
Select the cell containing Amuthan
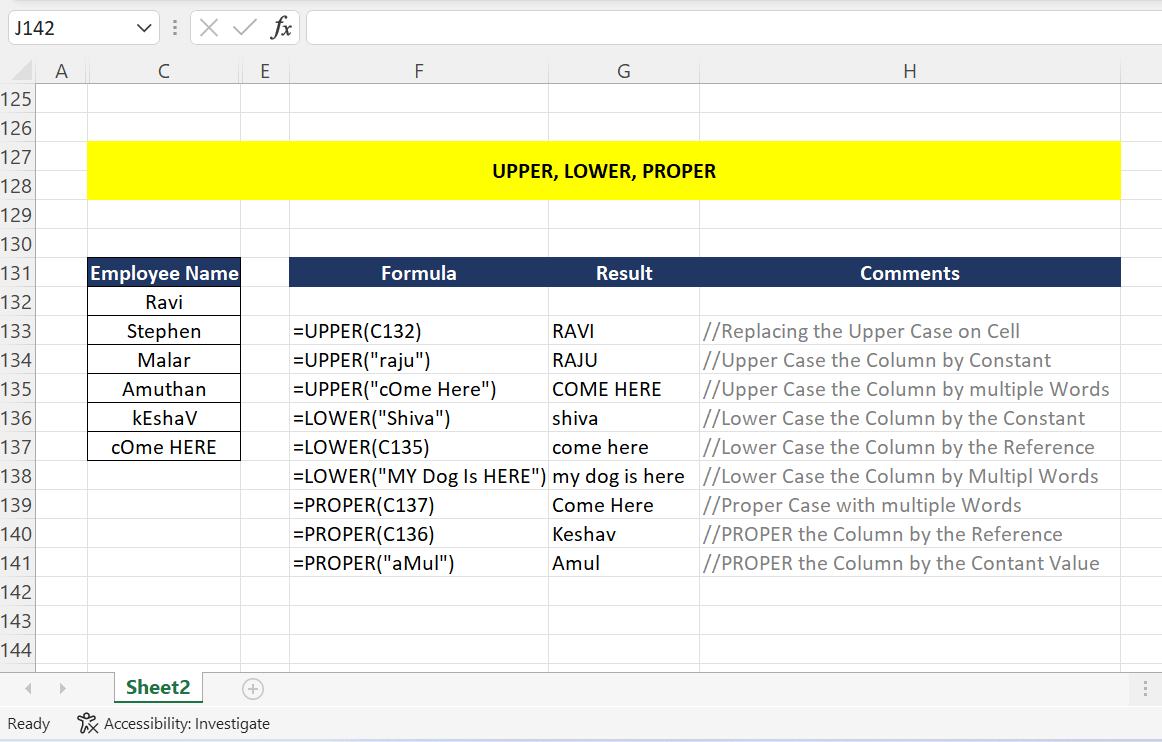click(x=164, y=389)
